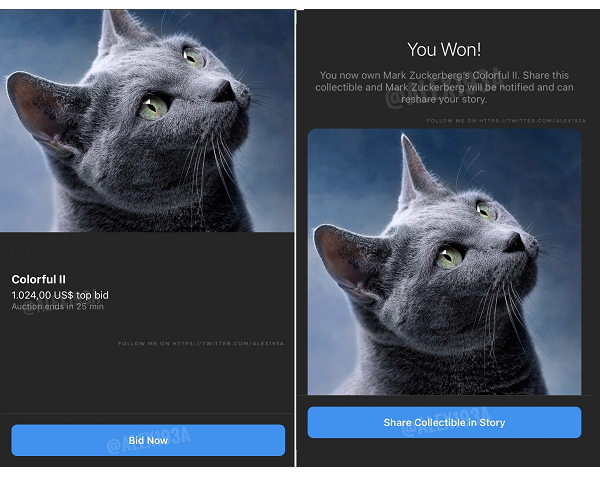The width and height of the screenshot is (601, 479).
Task: Select the Colorful II title
Action: click(x=39, y=279)
